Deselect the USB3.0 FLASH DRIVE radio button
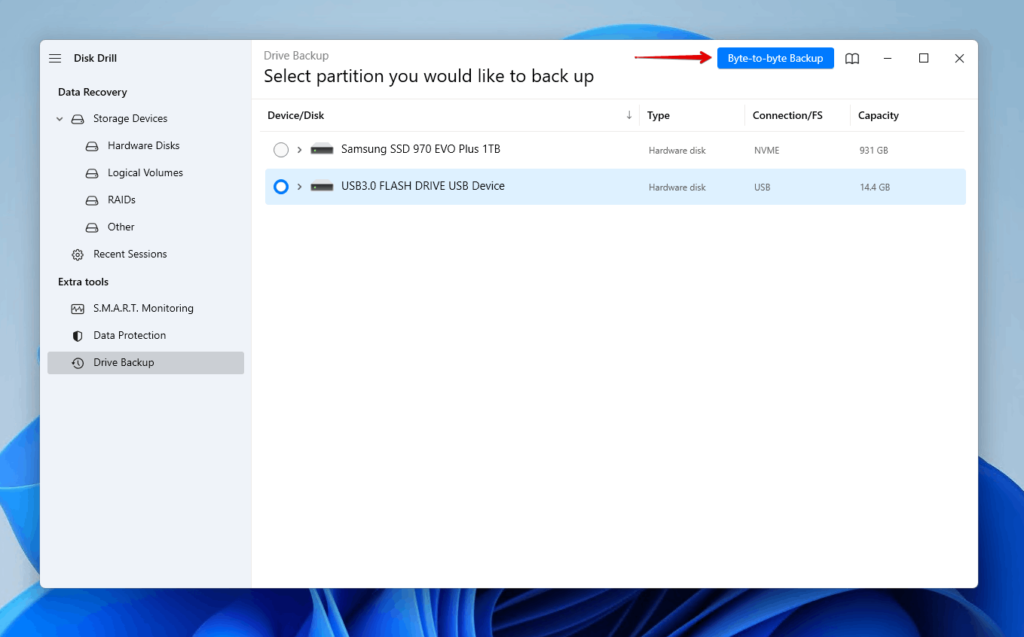1024x637 pixels. [x=280, y=186]
